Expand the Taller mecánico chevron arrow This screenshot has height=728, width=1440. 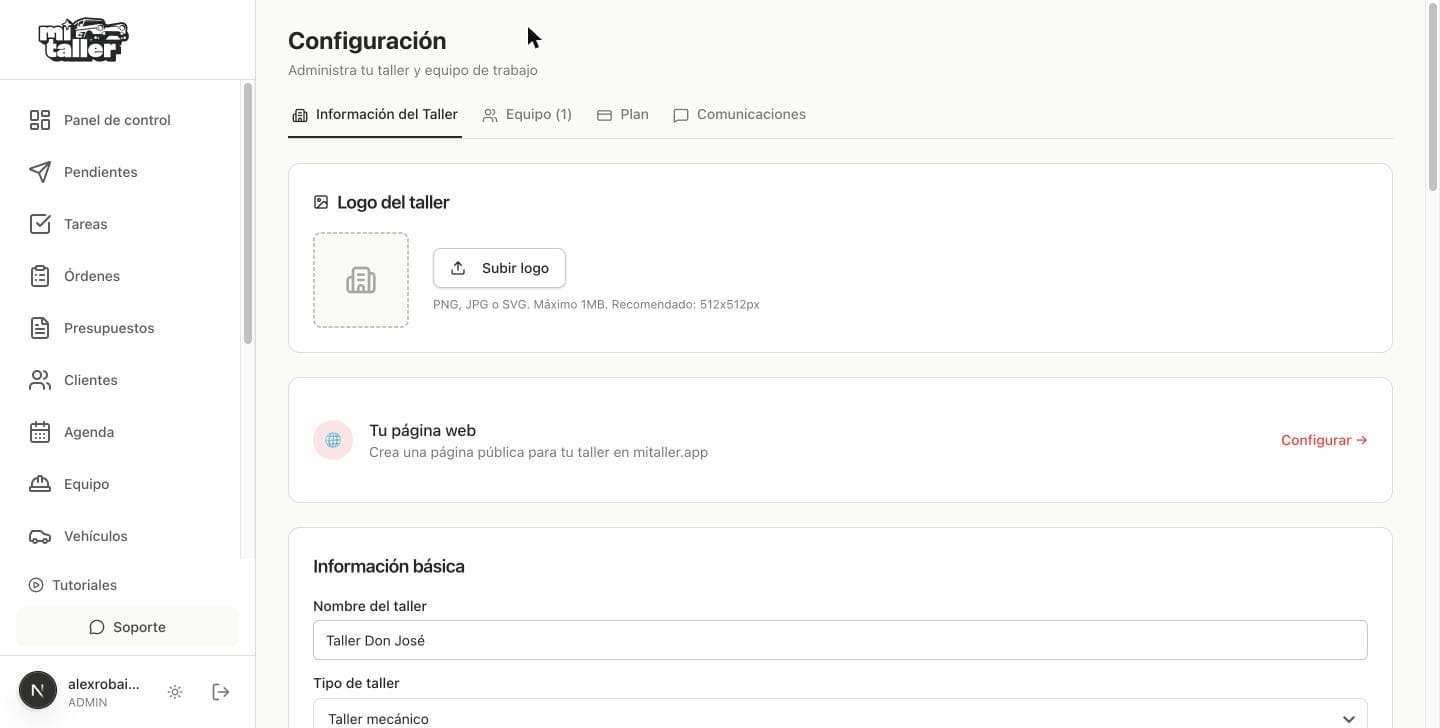tap(1349, 719)
